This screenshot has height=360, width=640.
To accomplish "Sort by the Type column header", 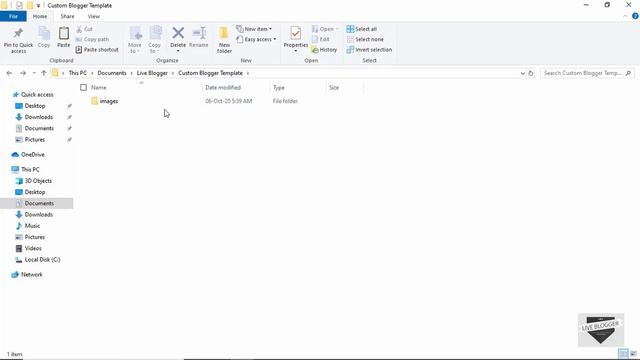I will point(279,87).
